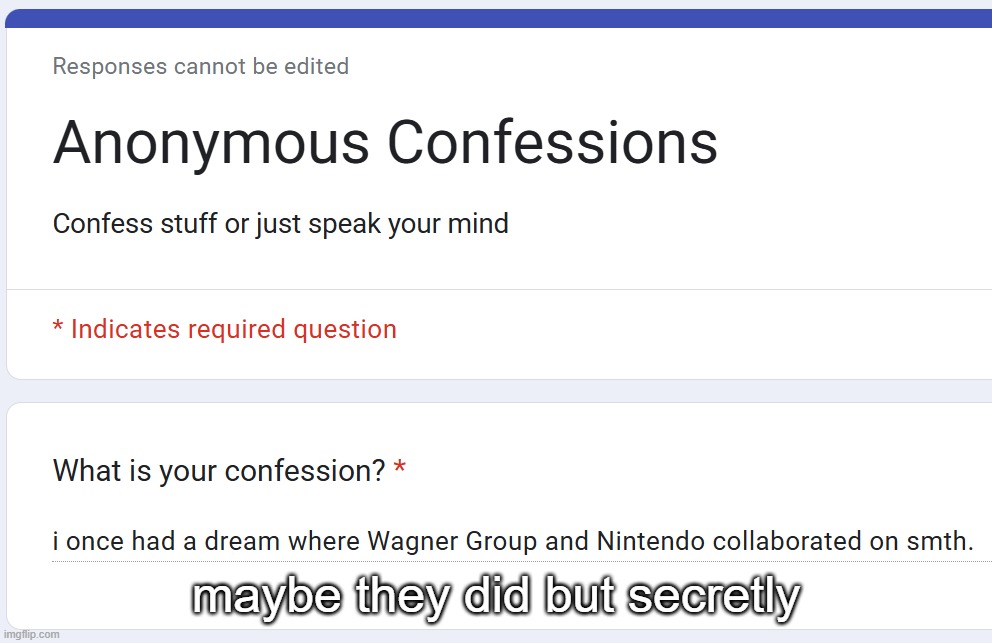Image resolution: width=992 pixels, height=643 pixels.
Task: Select the confession answer input field
Action: pyautogui.click(x=500, y=542)
